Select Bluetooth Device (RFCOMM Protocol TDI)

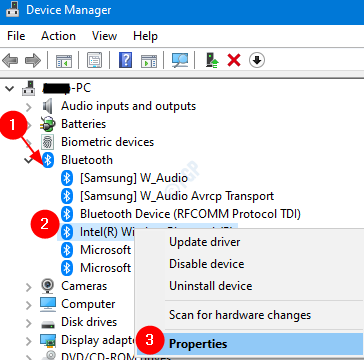190,214
